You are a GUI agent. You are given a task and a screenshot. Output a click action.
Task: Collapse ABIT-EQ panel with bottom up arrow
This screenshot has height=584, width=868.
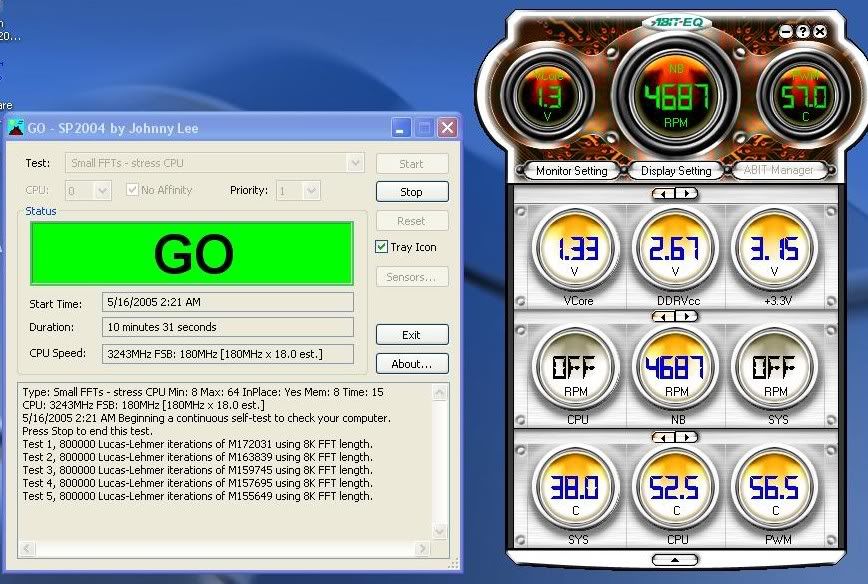pos(675,560)
